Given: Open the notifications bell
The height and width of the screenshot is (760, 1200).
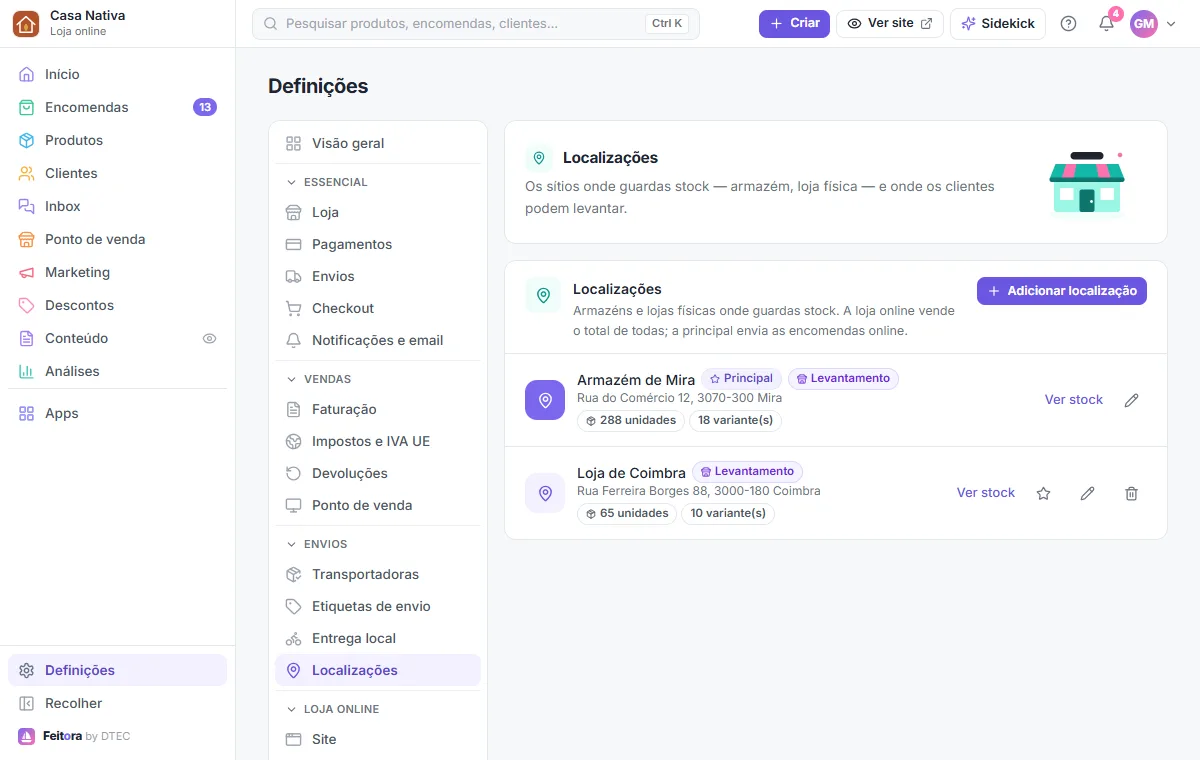Looking at the screenshot, I should [x=1106, y=24].
